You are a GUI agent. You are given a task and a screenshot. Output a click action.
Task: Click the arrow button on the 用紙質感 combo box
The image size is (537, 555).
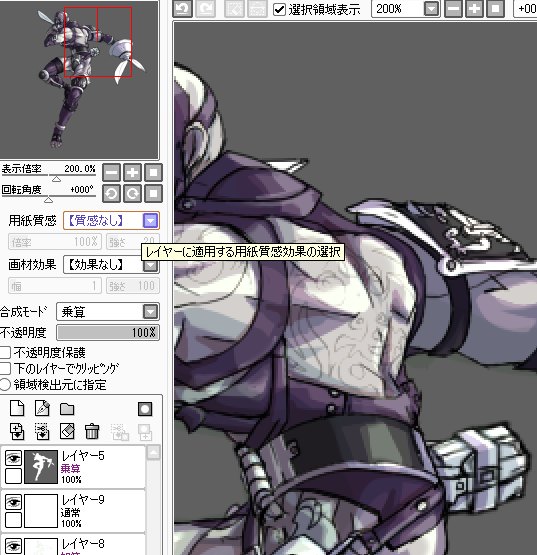150,221
